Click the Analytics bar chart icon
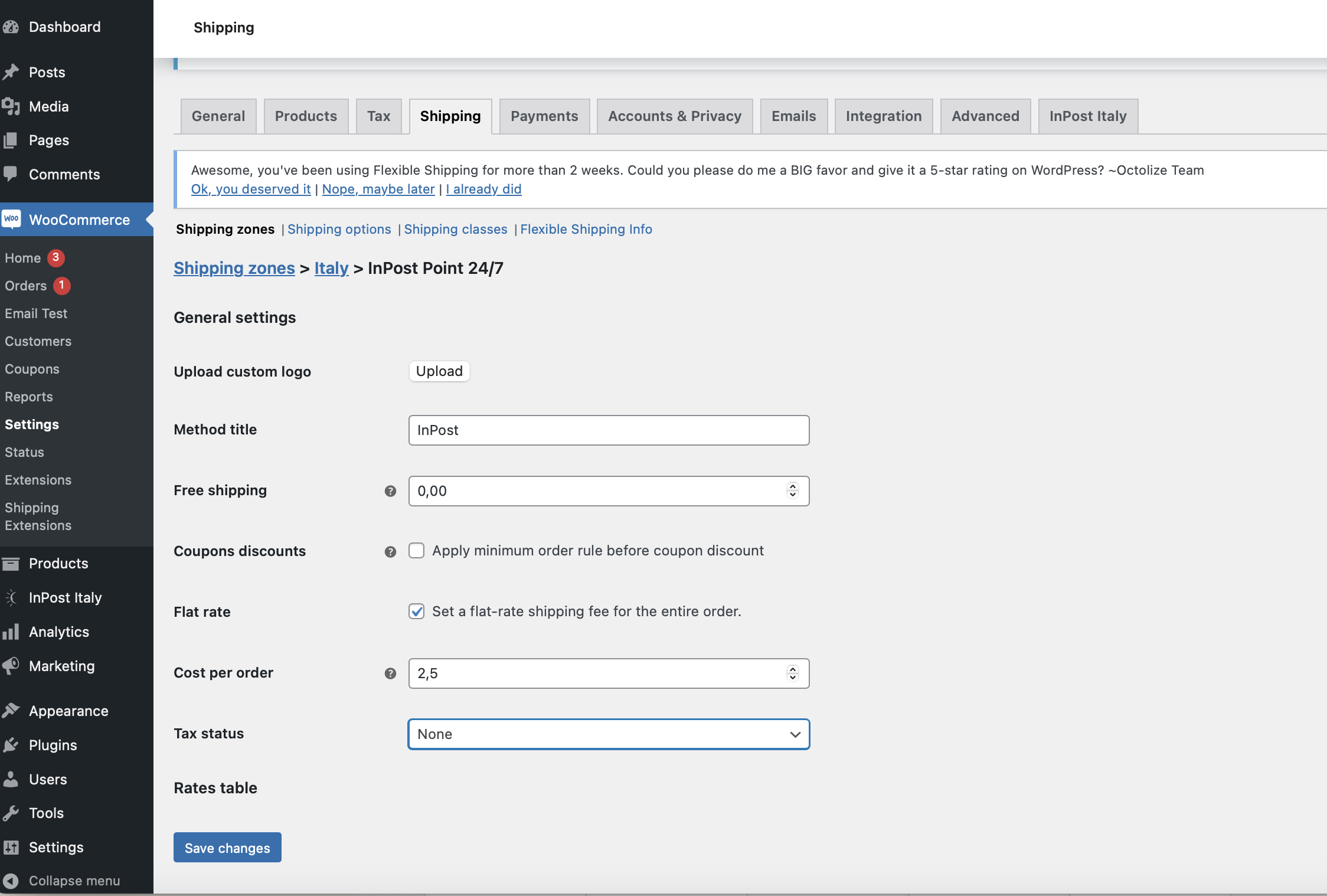Image resolution: width=1327 pixels, height=896 pixels. (11, 632)
